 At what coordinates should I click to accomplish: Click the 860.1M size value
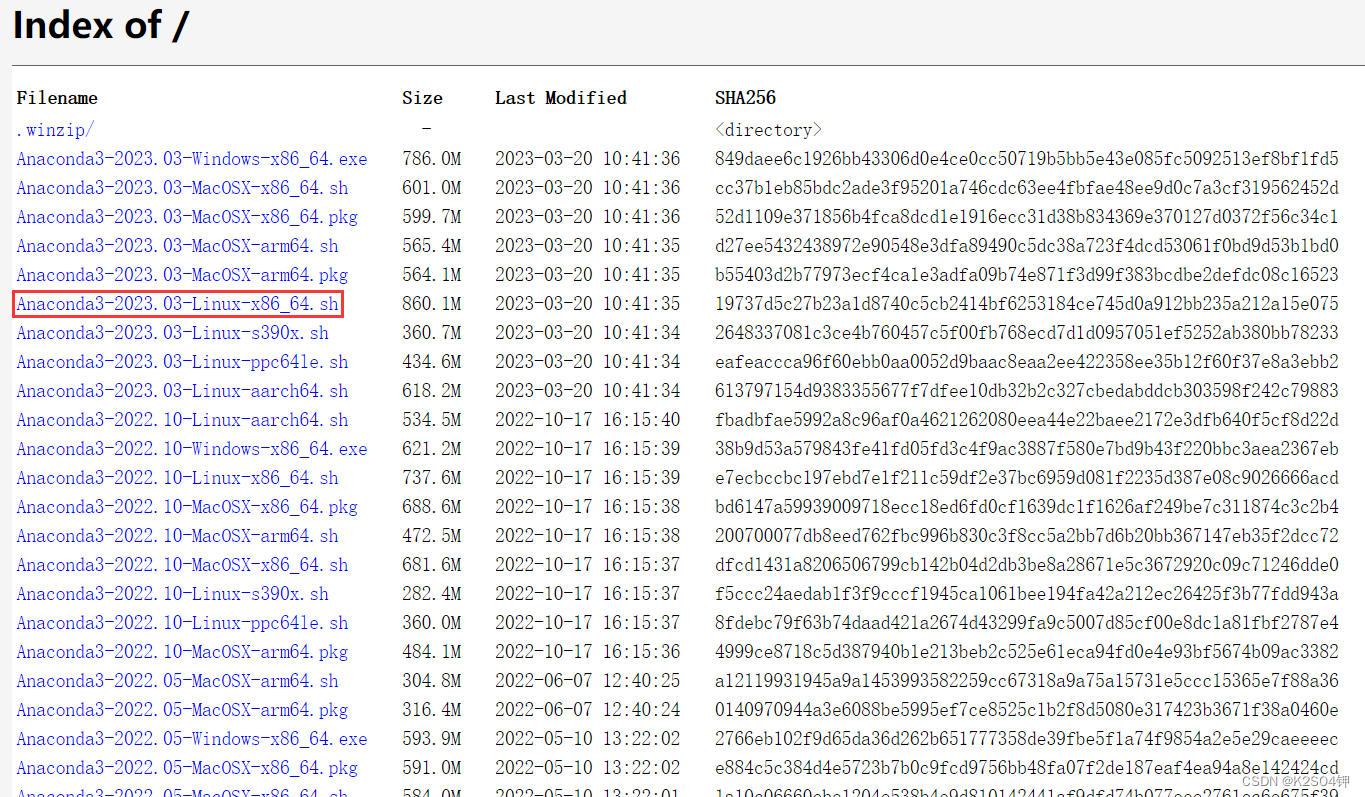click(x=431, y=304)
